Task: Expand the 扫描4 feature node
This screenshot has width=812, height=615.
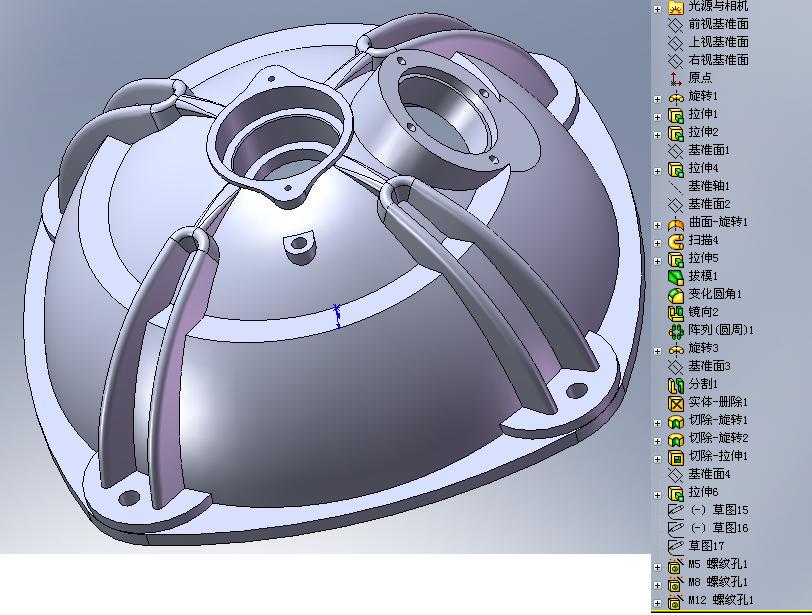Action: click(658, 243)
